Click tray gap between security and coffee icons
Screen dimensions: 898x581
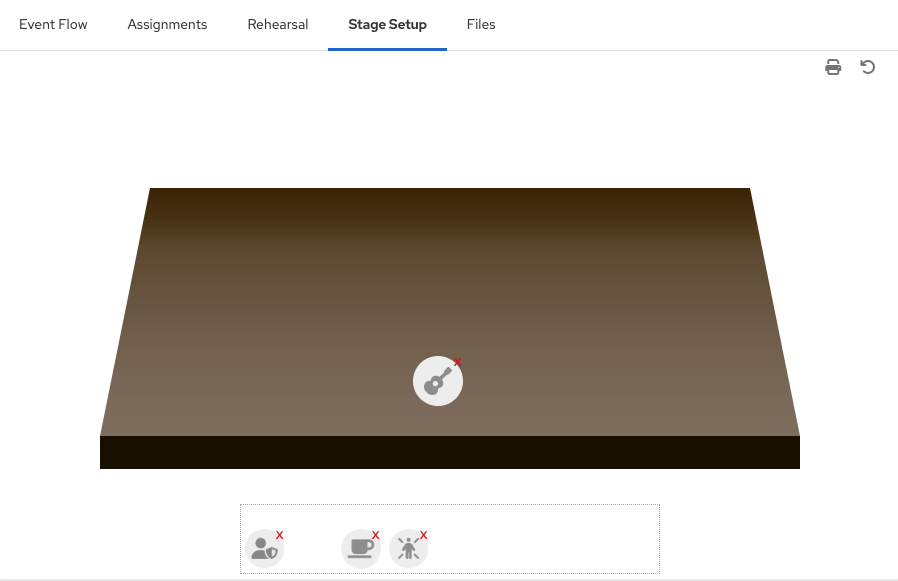click(312, 549)
